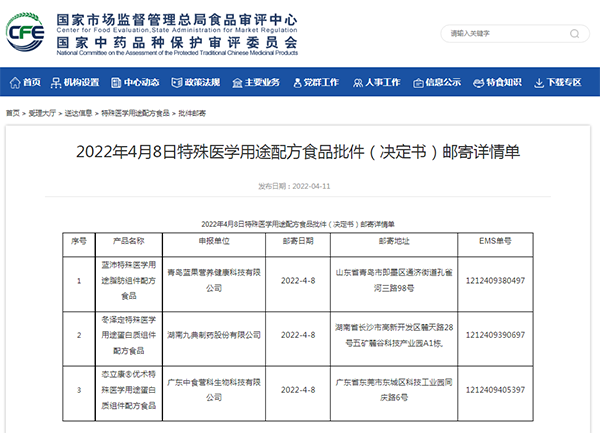The height and width of the screenshot is (433, 600).
Task: Open 送达信息 breadcrumb link
Action: click(79, 114)
